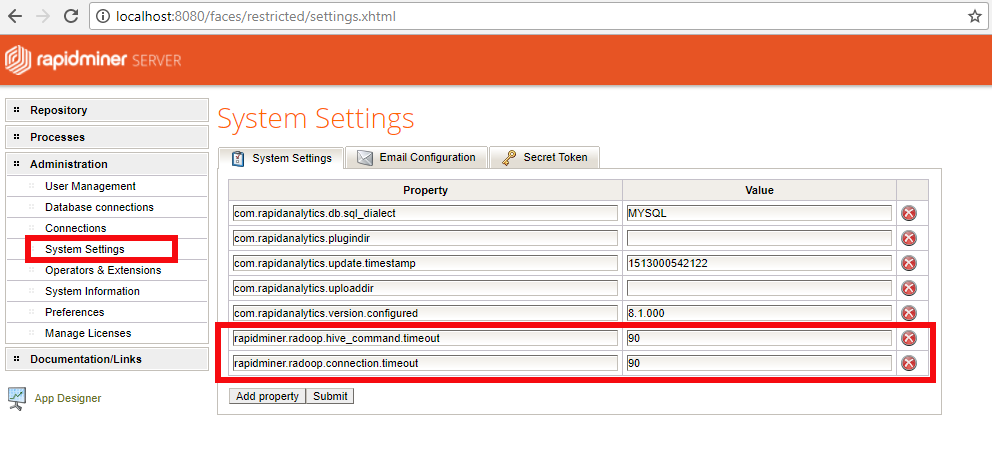
Task: Edit the com.rapidanalytics.update.timestamp property name
Action: coord(425,263)
